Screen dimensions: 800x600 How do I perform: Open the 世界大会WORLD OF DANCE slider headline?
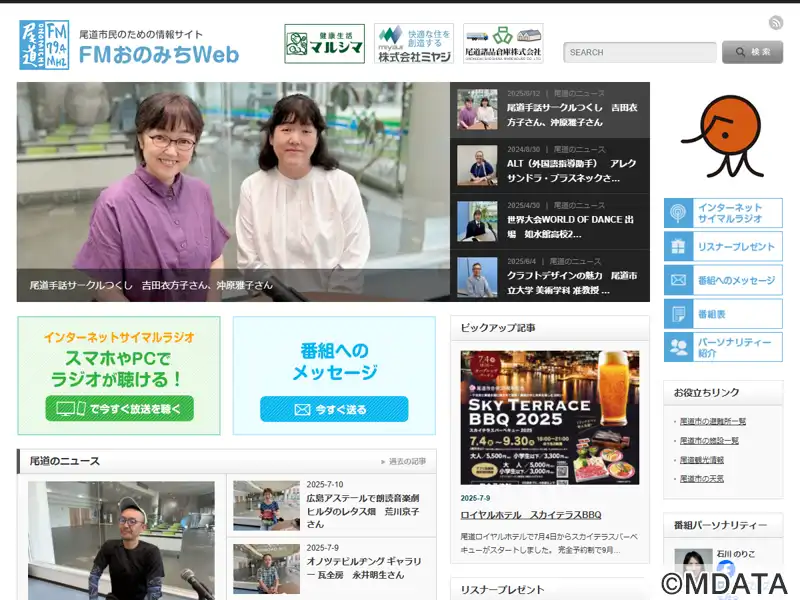coord(570,227)
